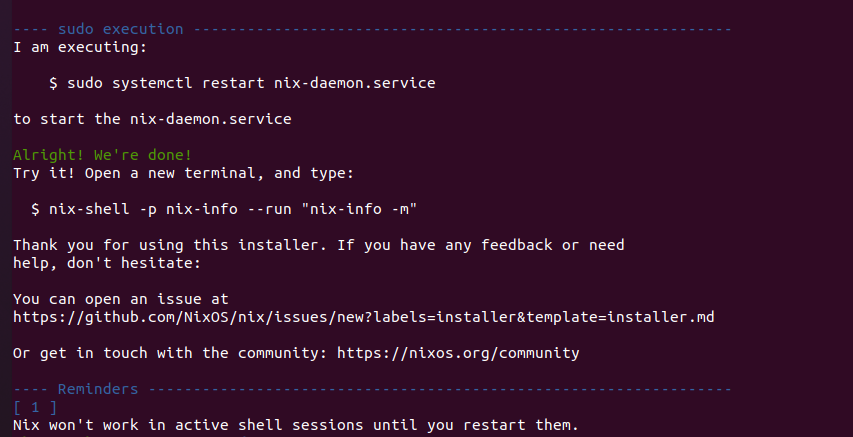Click the nix-shell nix-info command line

(224, 209)
